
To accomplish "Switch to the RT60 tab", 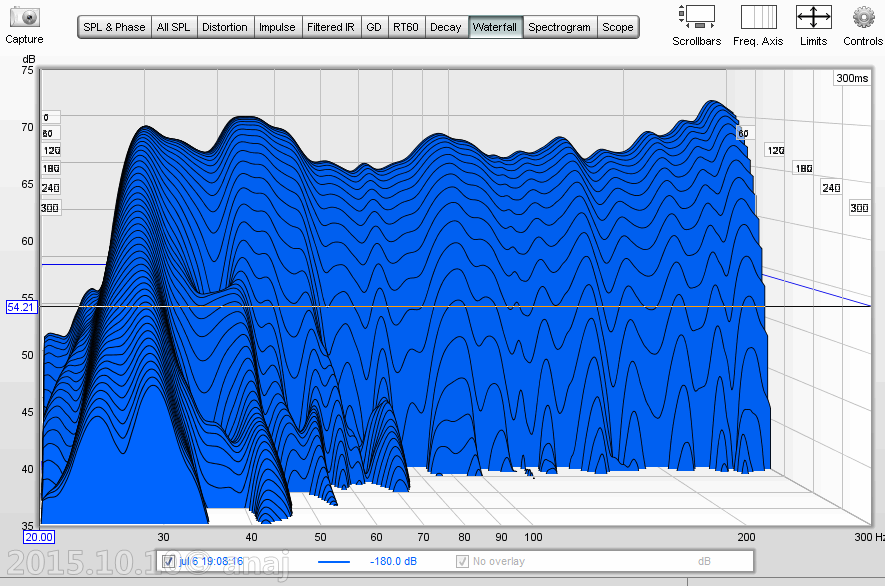I will (406, 27).
